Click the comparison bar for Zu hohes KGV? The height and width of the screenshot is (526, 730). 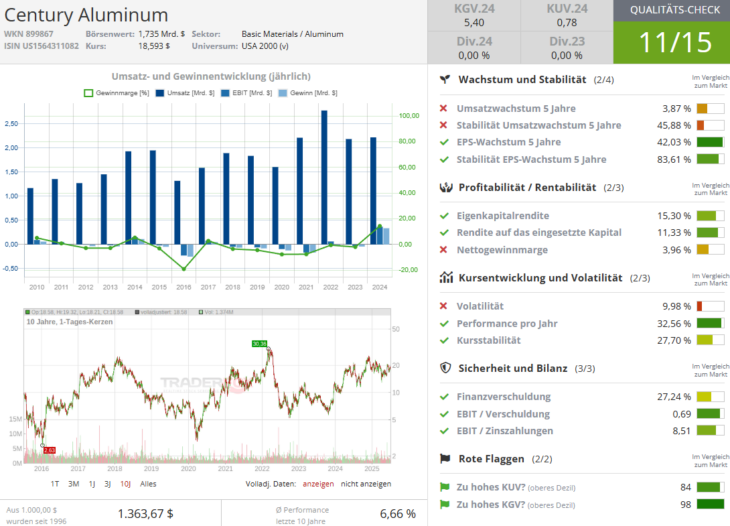(x=710, y=504)
